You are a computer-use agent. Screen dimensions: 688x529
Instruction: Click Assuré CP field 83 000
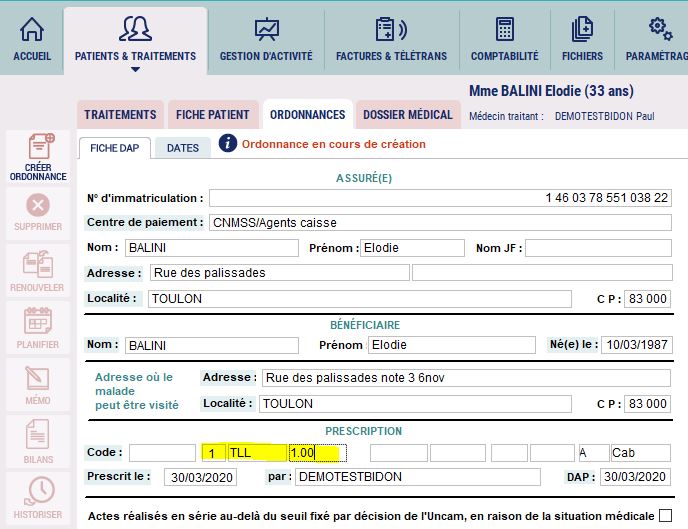point(647,299)
